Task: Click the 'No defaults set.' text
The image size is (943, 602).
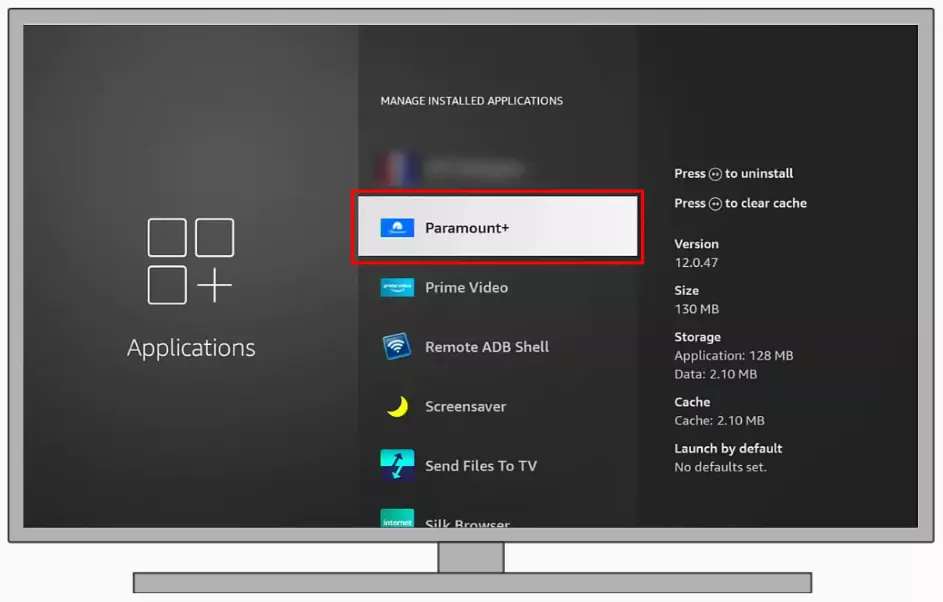Action: [x=720, y=467]
